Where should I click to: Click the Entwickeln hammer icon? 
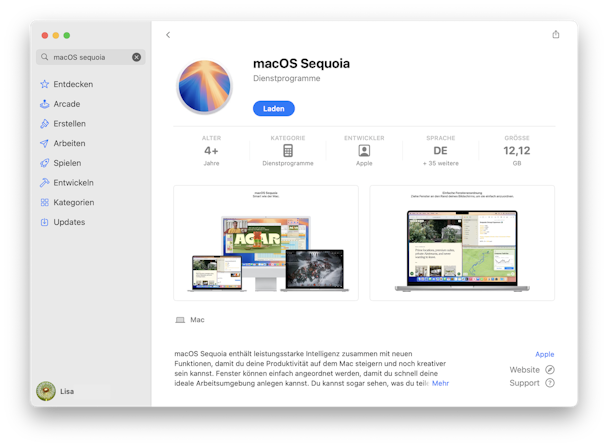pos(45,183)
